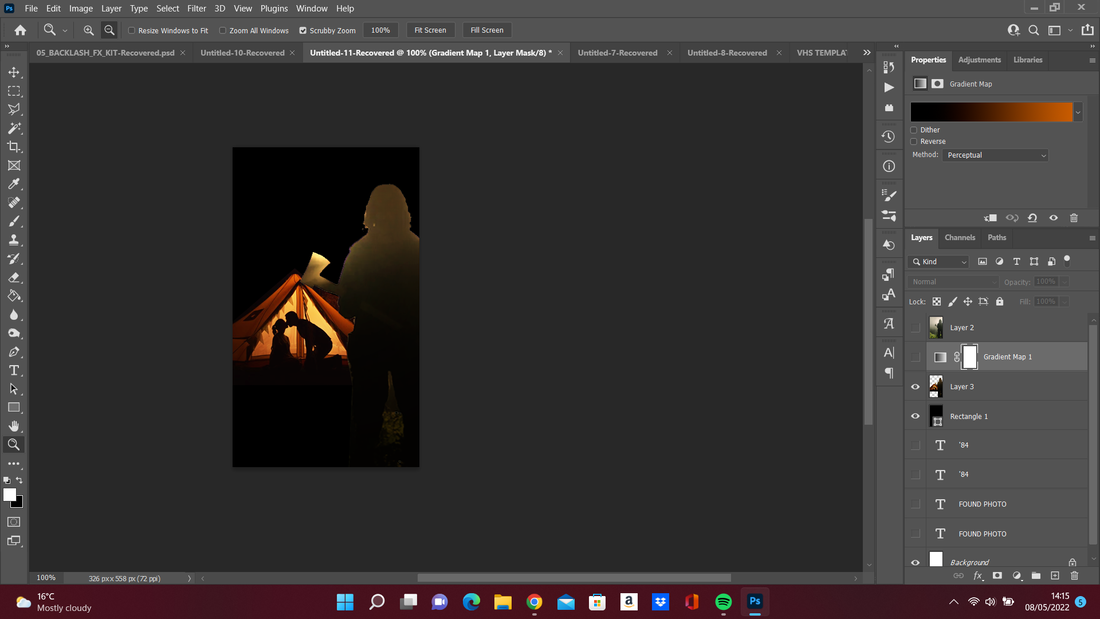Disable Scrubby Zoom checkbox

point(303,31)
